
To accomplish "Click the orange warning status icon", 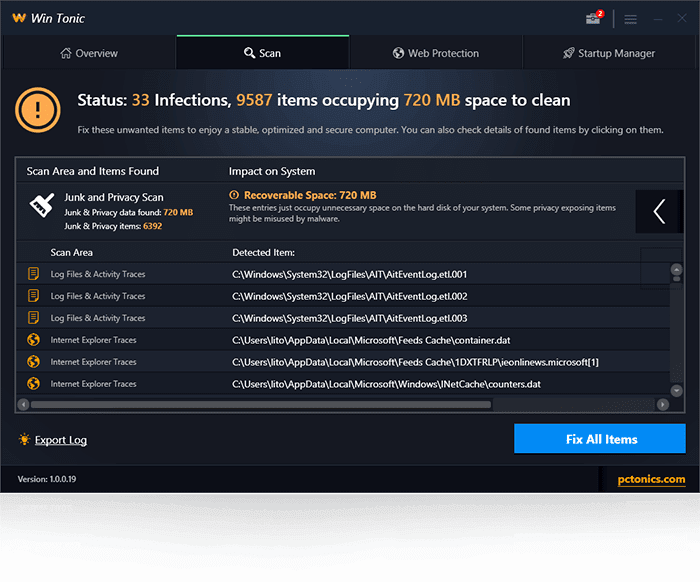I will (x=38, y=110).
